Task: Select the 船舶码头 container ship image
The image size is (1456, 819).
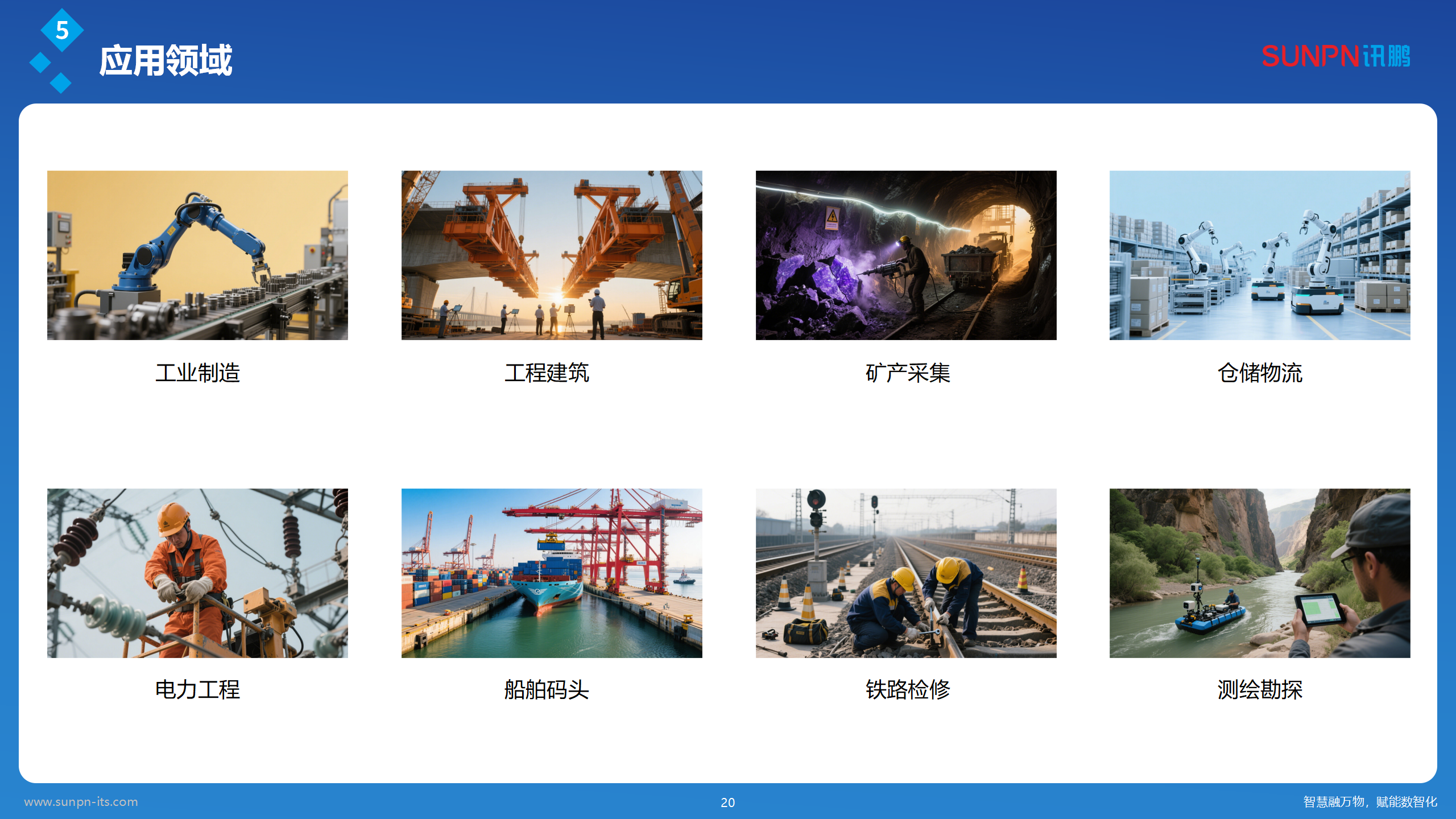Action: [x=551, y=574]
